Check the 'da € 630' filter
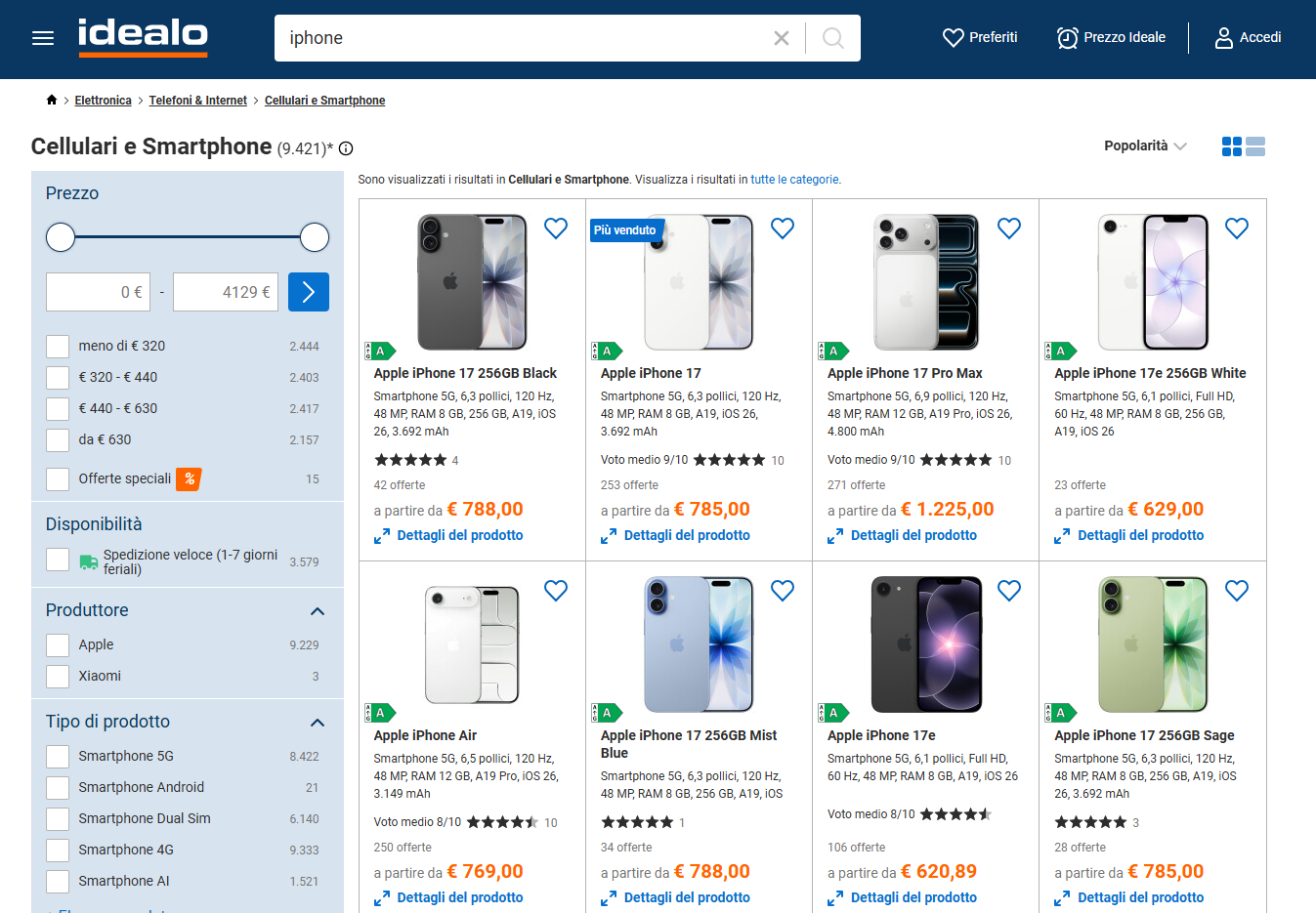The image size is (1316, 913). click(58, 439)
